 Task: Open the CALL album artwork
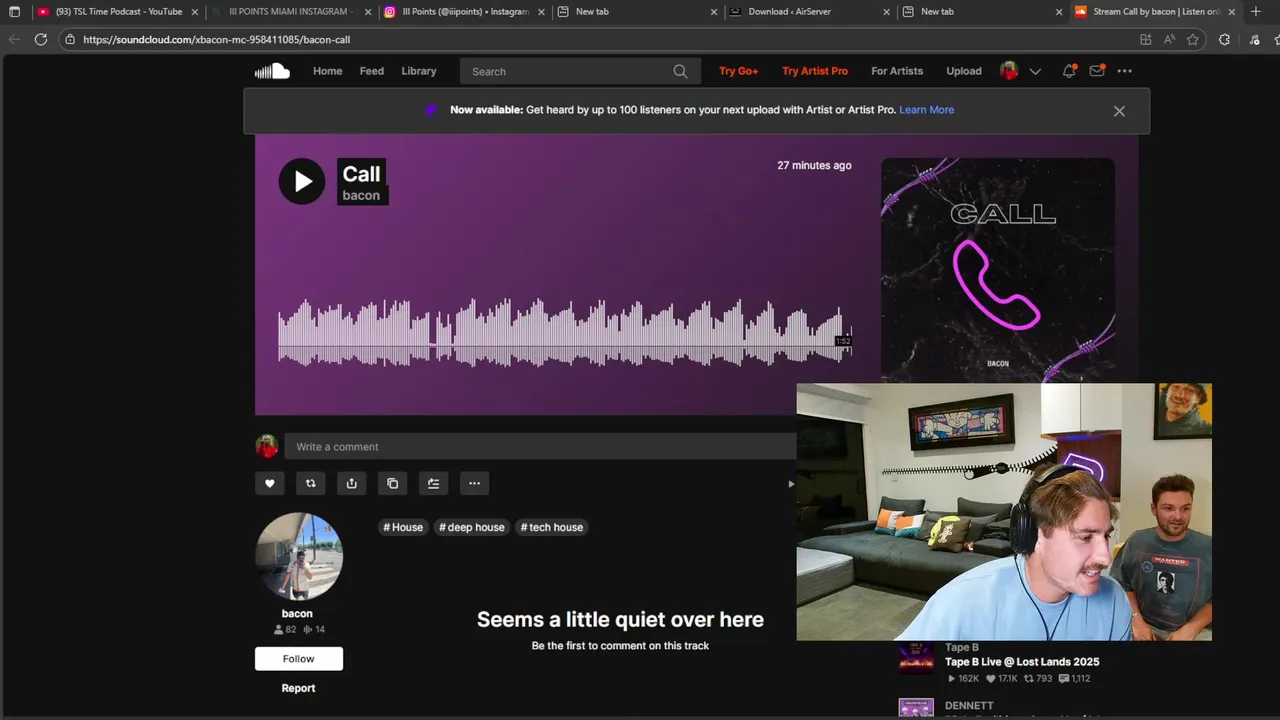(x=997, y=270)
